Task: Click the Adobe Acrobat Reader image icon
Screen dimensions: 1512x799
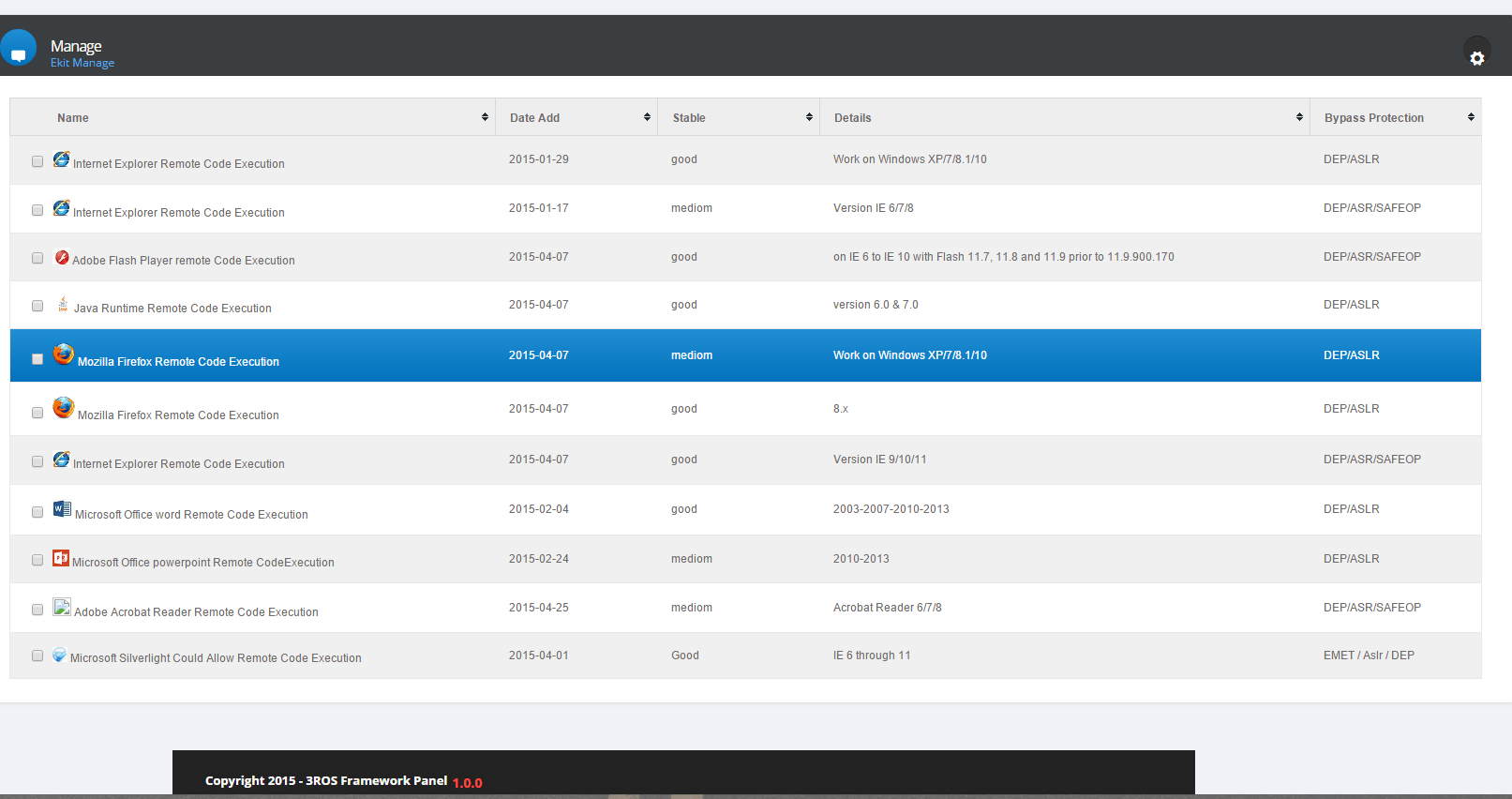Action: pyautogui.click(x=62, y=607)
